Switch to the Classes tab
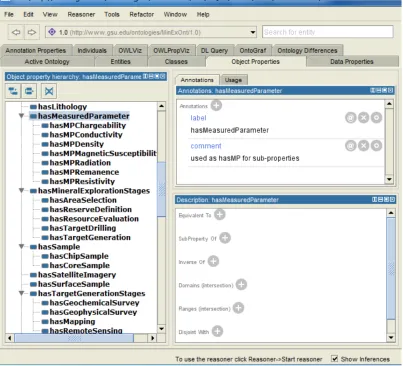Viewport: 403px width, 366px height. pos(176,62)
